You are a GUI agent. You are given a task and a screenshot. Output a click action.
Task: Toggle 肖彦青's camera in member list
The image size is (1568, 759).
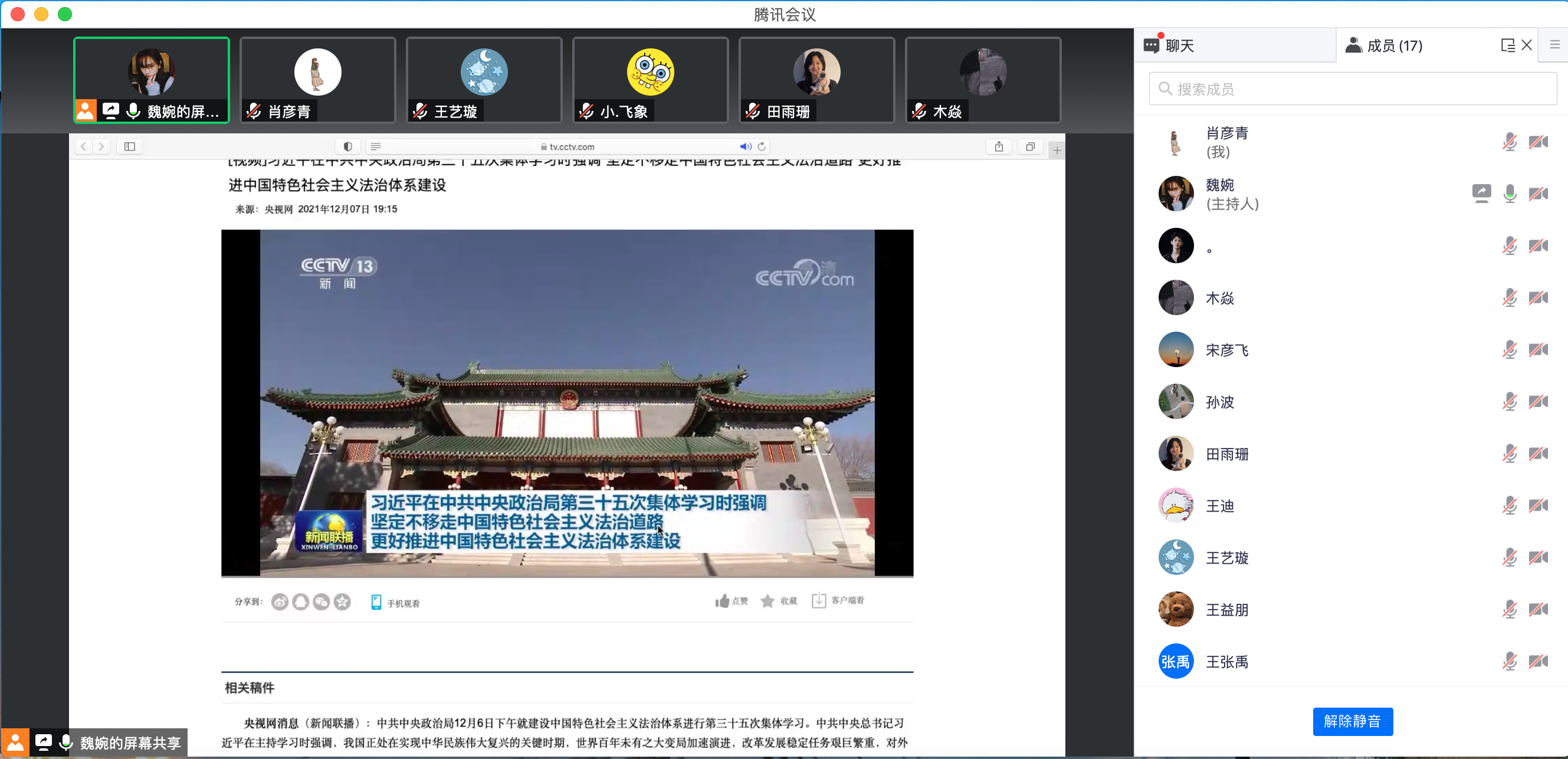[1538, 142]
